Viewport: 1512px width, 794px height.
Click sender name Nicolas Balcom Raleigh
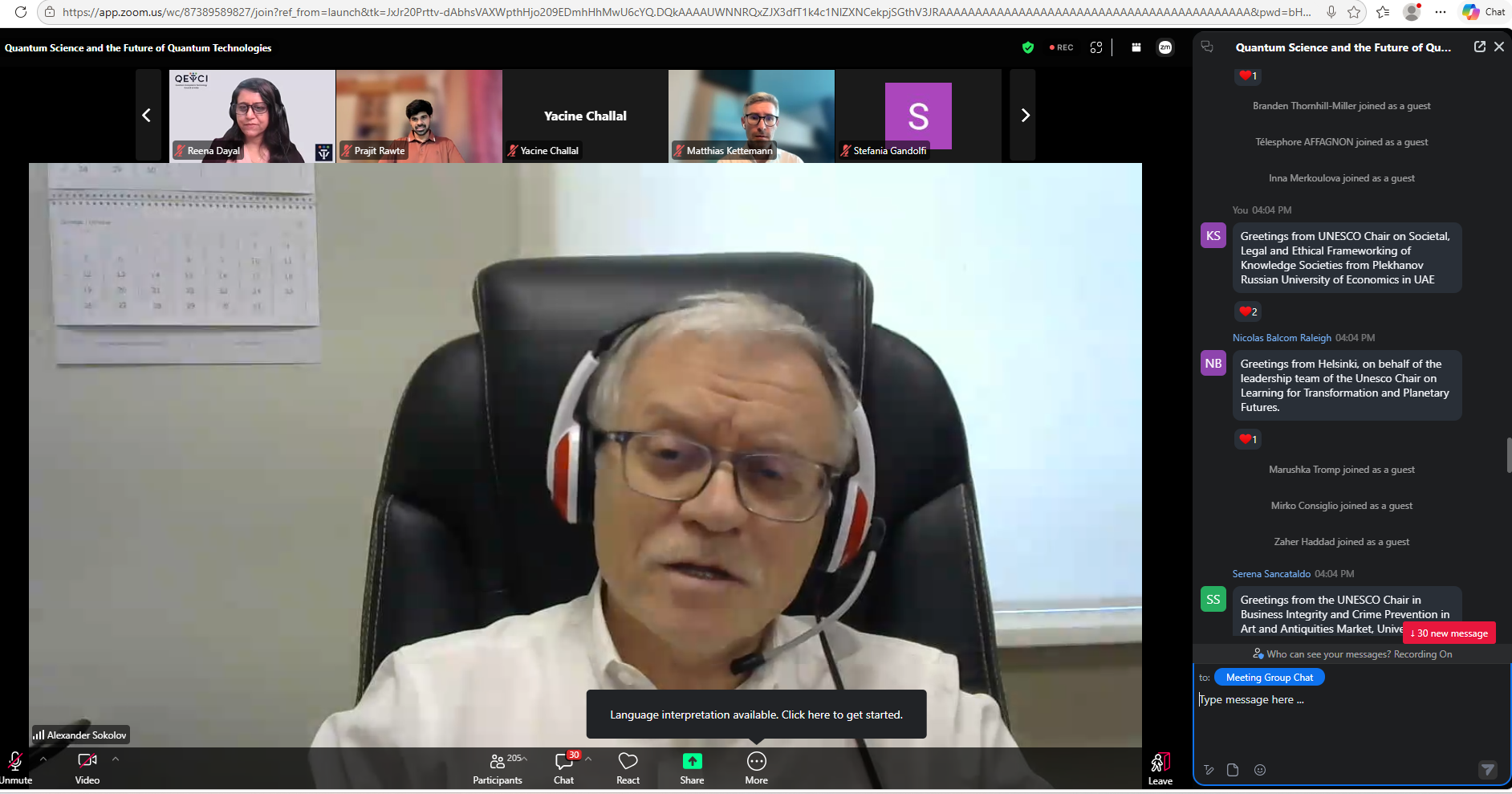click(1282, 338)
